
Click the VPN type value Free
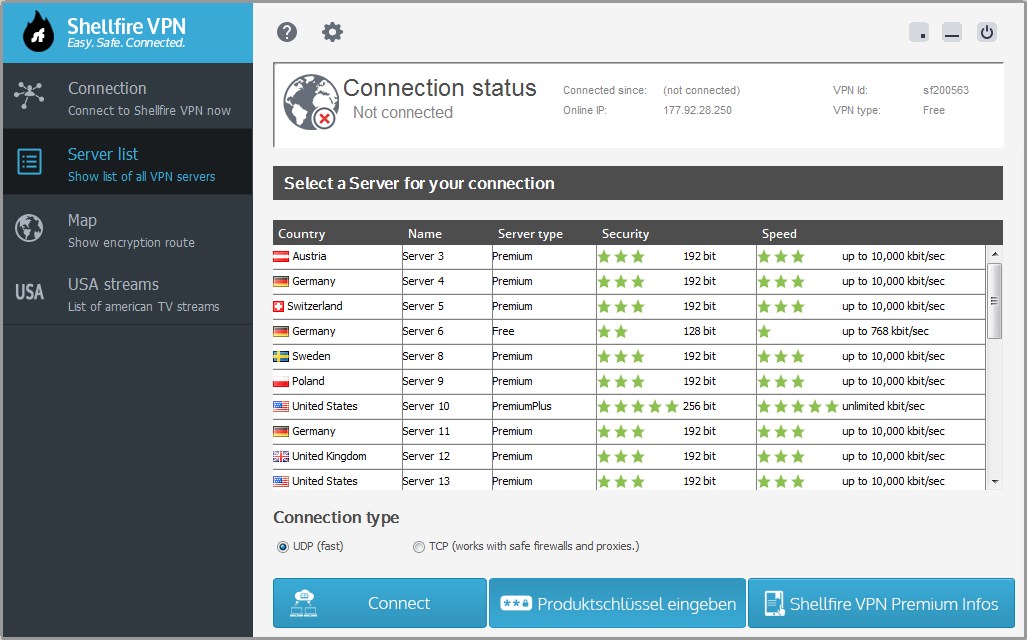pyautogui.click(x=933, y=110)
